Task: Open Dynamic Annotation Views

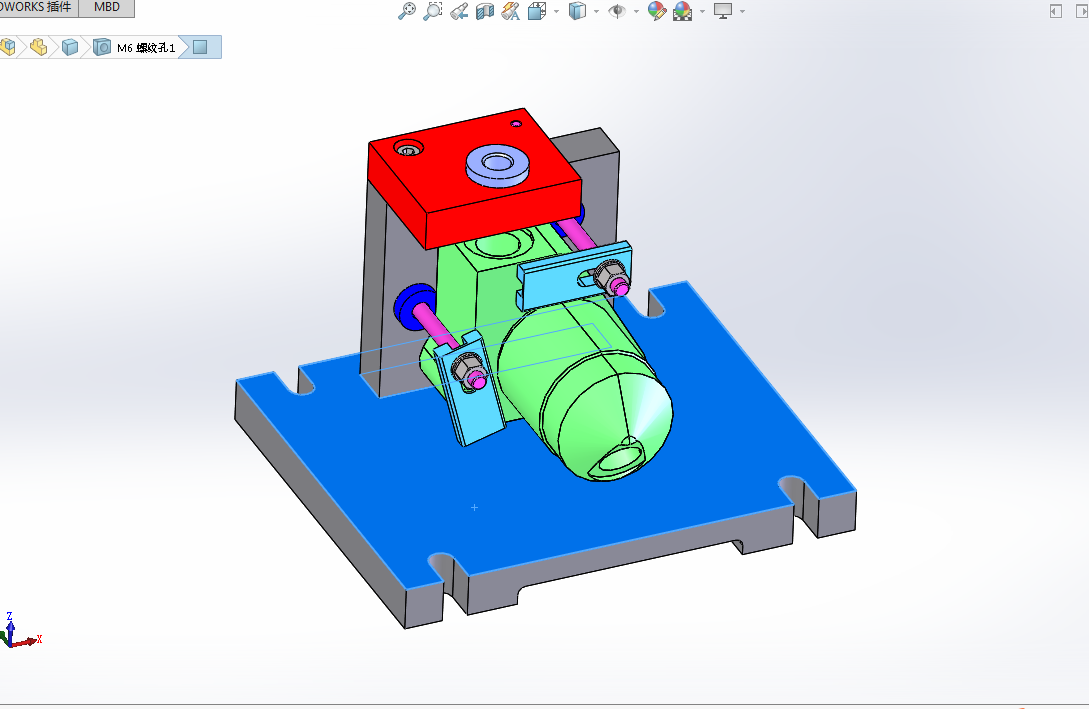Action: click(x=511, y=10)
